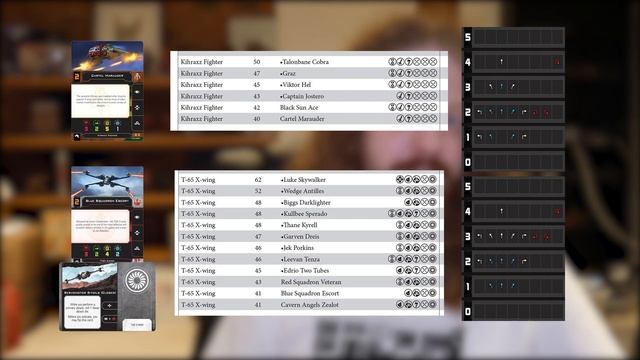Select Blue Squadron Escort in the X-wing table

click(310, 293)
